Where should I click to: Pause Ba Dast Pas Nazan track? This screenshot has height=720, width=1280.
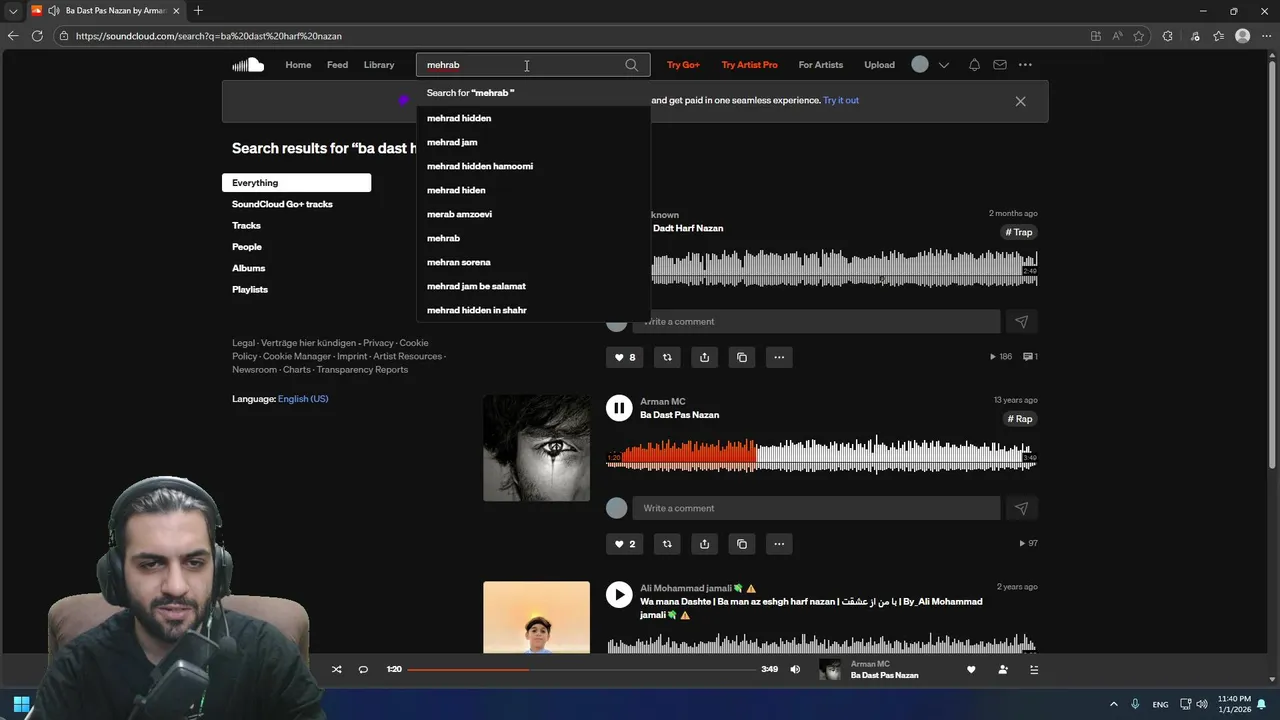(x=619, y=408)
